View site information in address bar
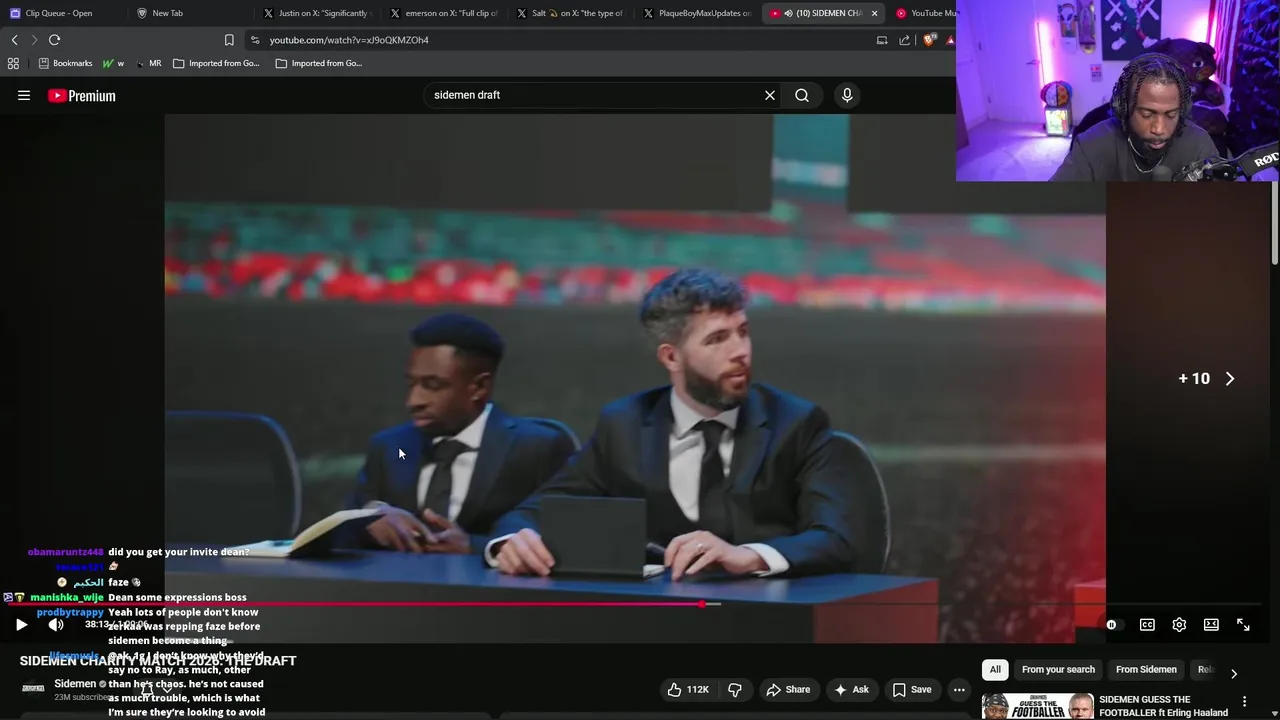The width and height of the screenshot is (1280, 720). tap(255, 40)
